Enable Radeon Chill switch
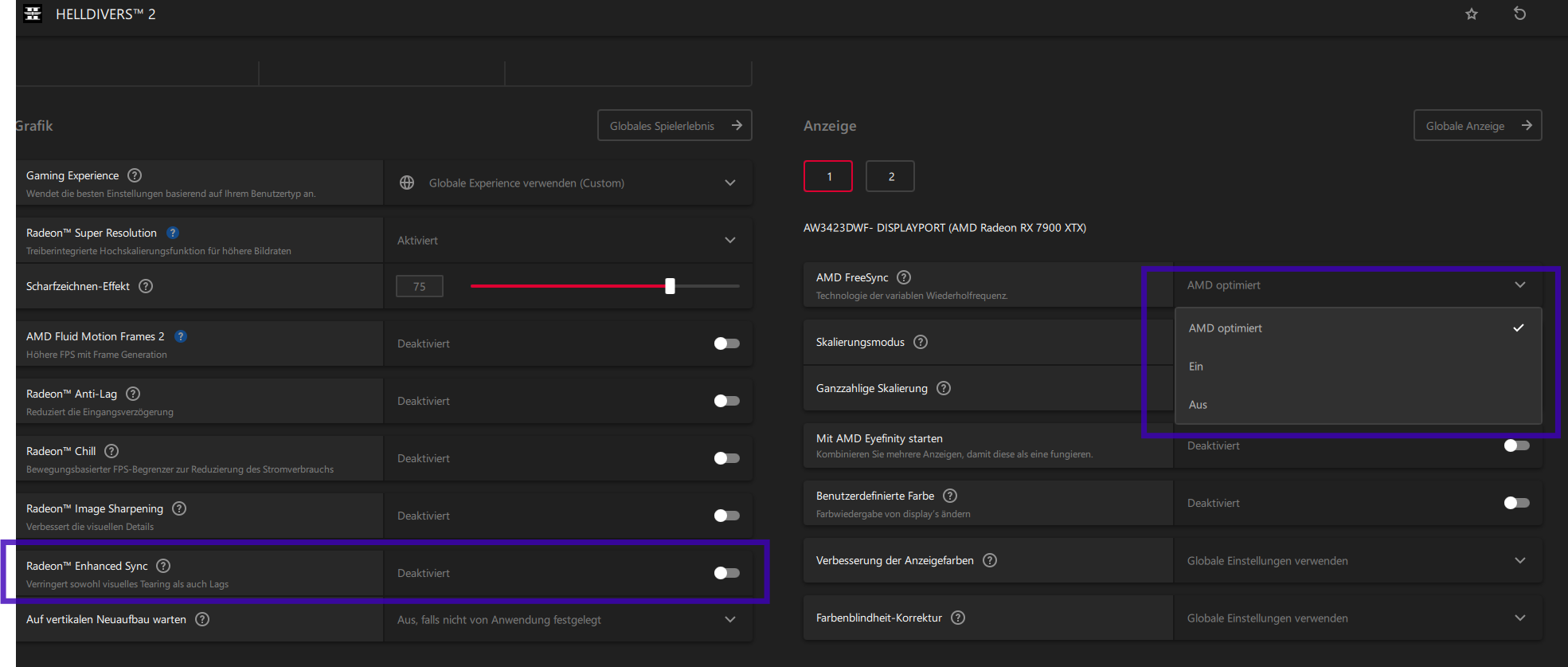The image size is (1568, 667). (726, 458)
